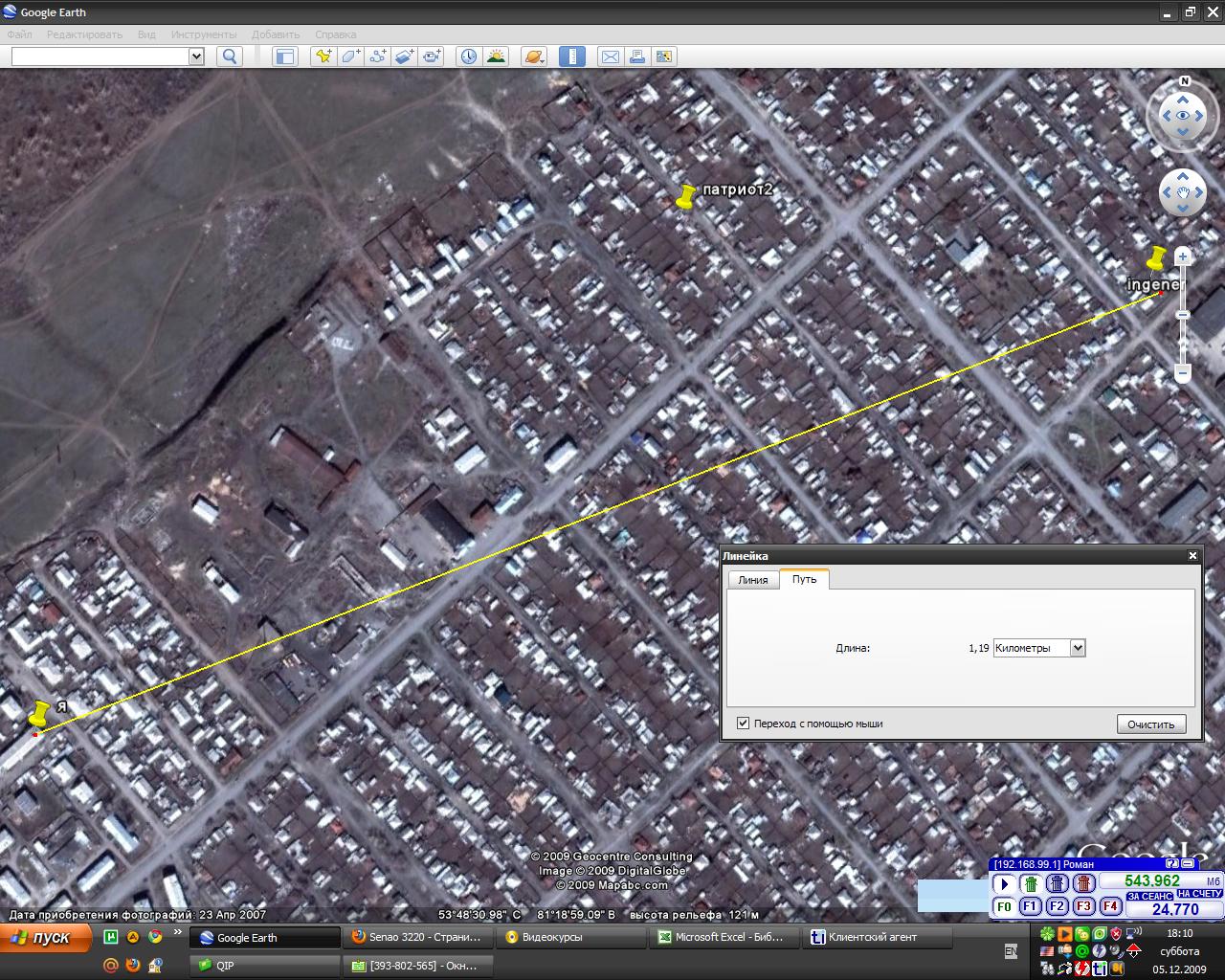Viewport: 1225px width, 980px height.
Task: Click the system tray clock 18:10
Action: coord(1180,933)
